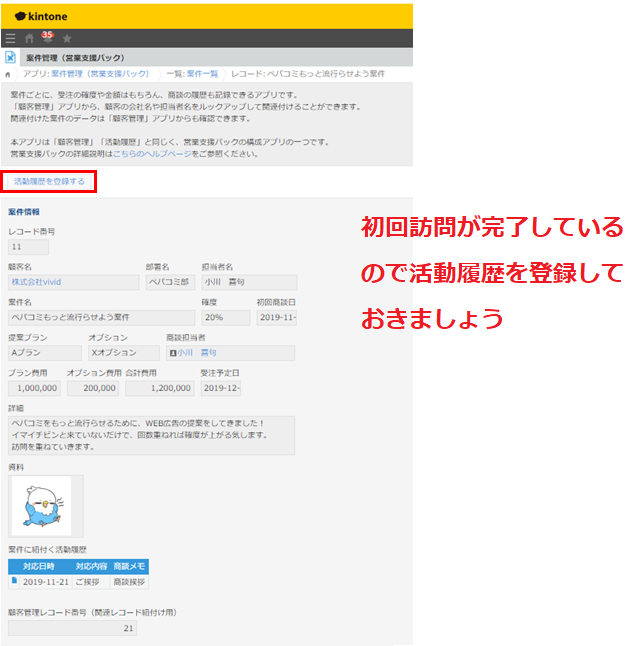The height and width of the screenshot is (646, 642).
Task: Click 初回商談日 field 2019-11-
Action: [276, 318]
